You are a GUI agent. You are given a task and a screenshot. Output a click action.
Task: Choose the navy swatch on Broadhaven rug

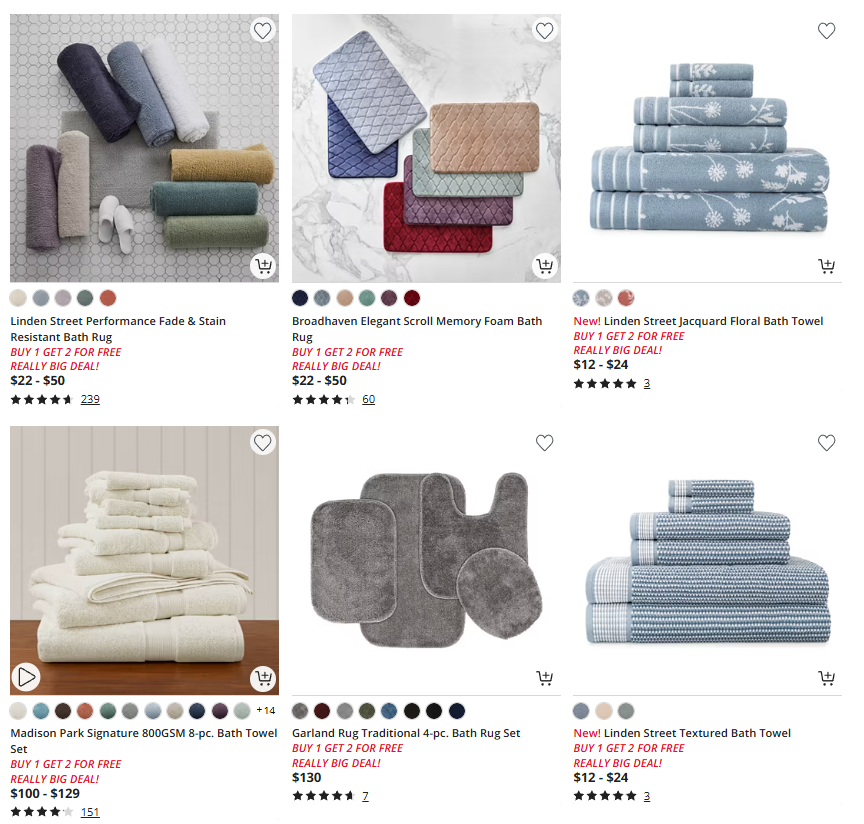click(300, 298)
